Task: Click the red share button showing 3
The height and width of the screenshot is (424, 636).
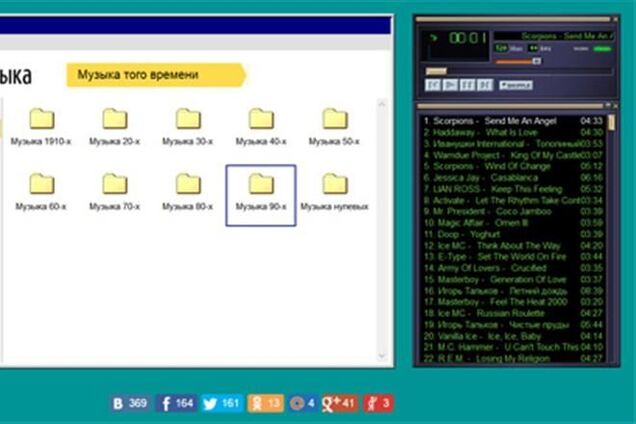Action: pos(378,403)
